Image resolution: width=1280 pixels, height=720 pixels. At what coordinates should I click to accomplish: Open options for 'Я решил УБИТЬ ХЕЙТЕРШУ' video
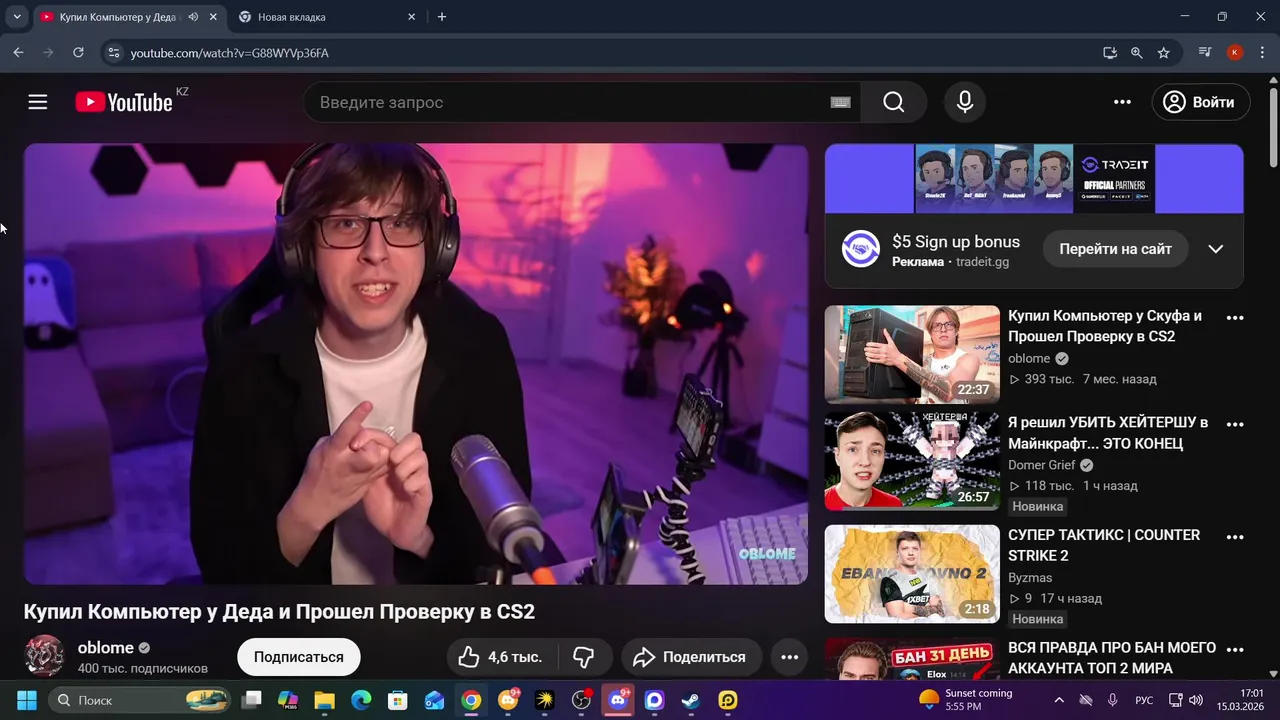point(1235,424)
